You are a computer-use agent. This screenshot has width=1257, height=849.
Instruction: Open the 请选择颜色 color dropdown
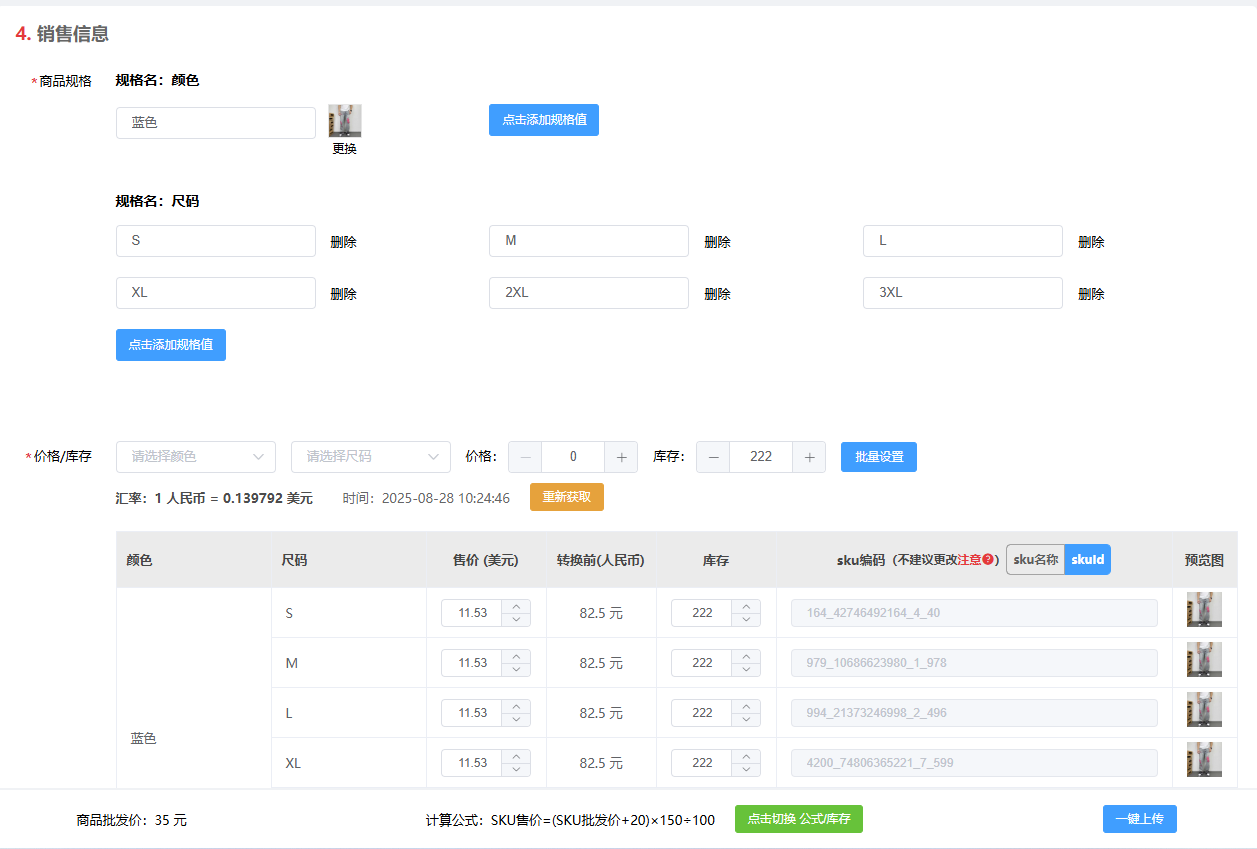point(196,456)
